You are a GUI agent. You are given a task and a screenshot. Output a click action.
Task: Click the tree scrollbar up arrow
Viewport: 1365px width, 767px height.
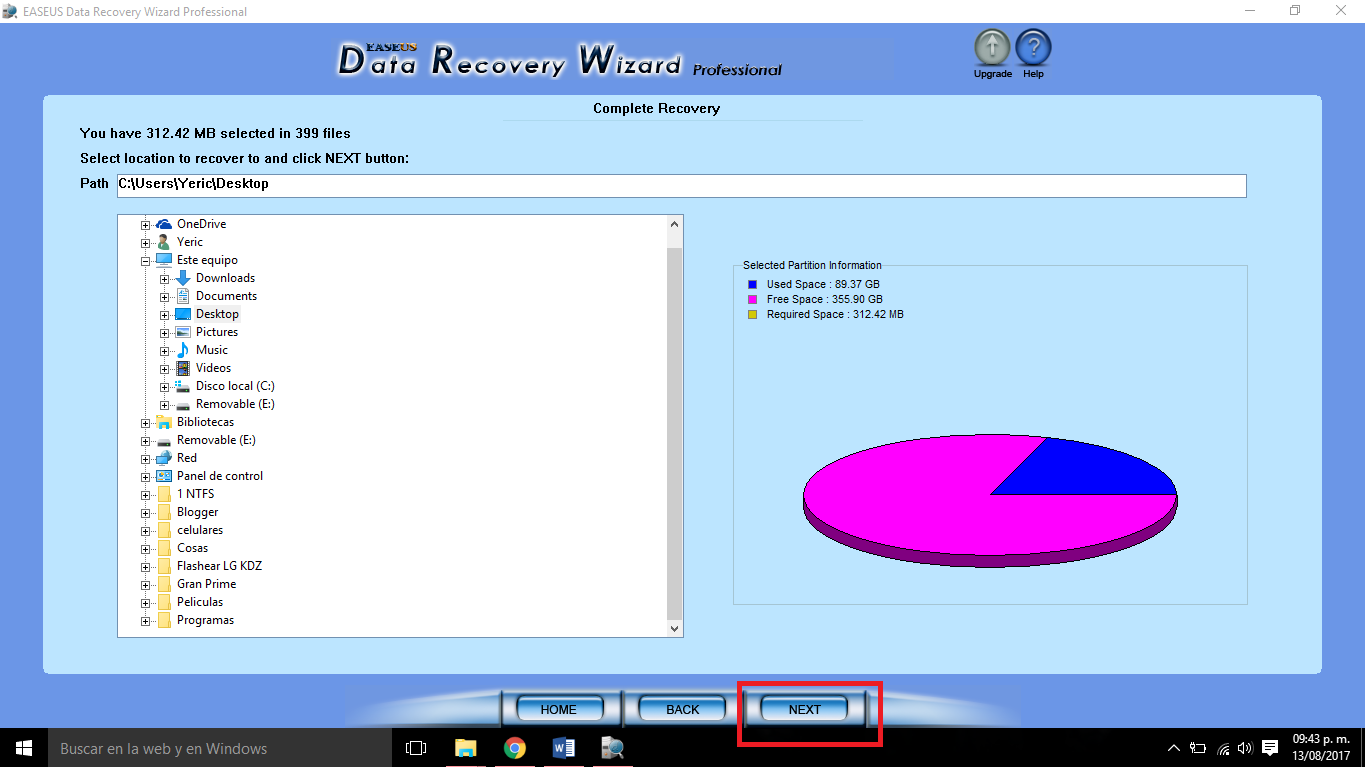tap(675, 224)
